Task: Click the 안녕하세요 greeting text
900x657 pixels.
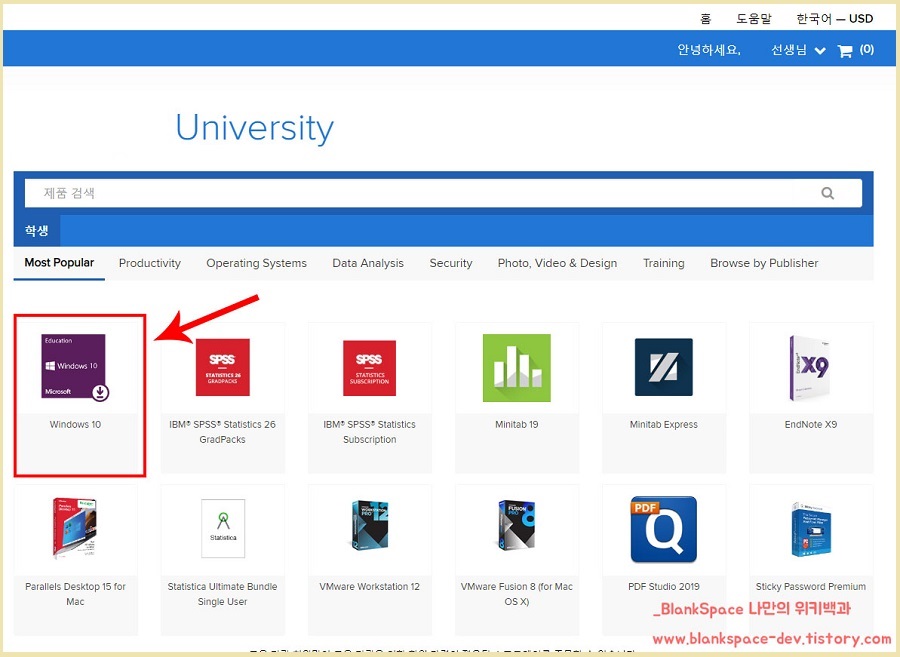Action: click(x=709, y=50)
